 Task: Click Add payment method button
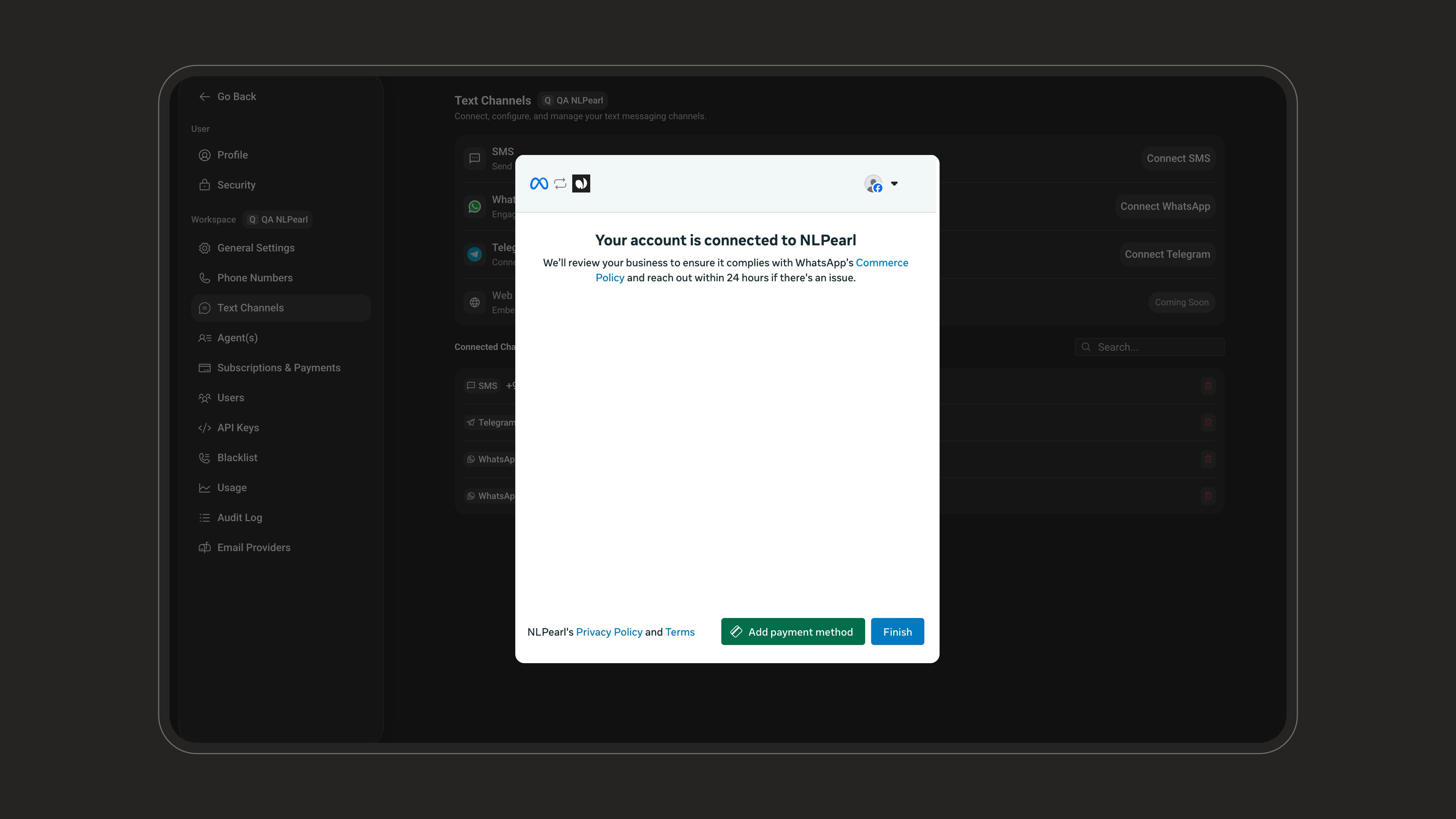tap(793, 631)
